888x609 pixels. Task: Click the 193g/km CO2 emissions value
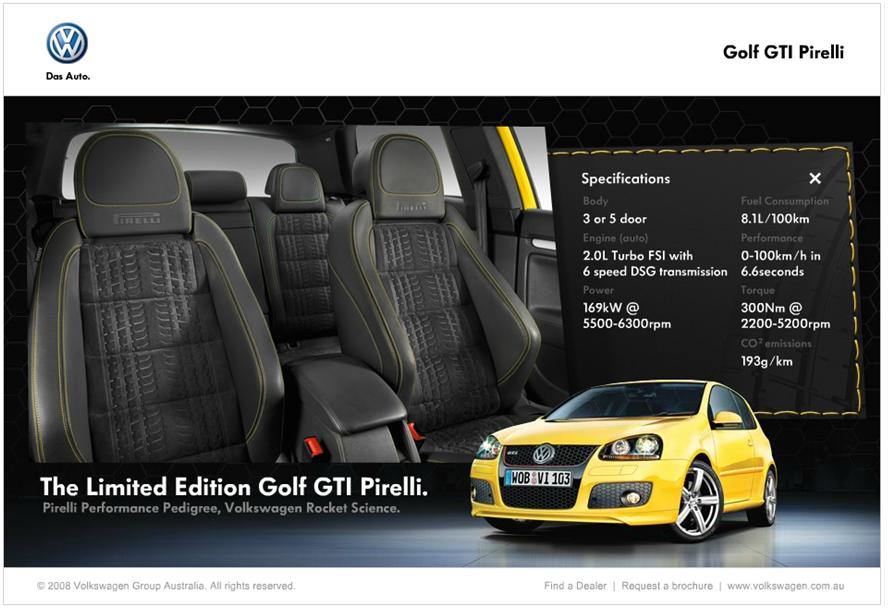click(x=766, y=361)
